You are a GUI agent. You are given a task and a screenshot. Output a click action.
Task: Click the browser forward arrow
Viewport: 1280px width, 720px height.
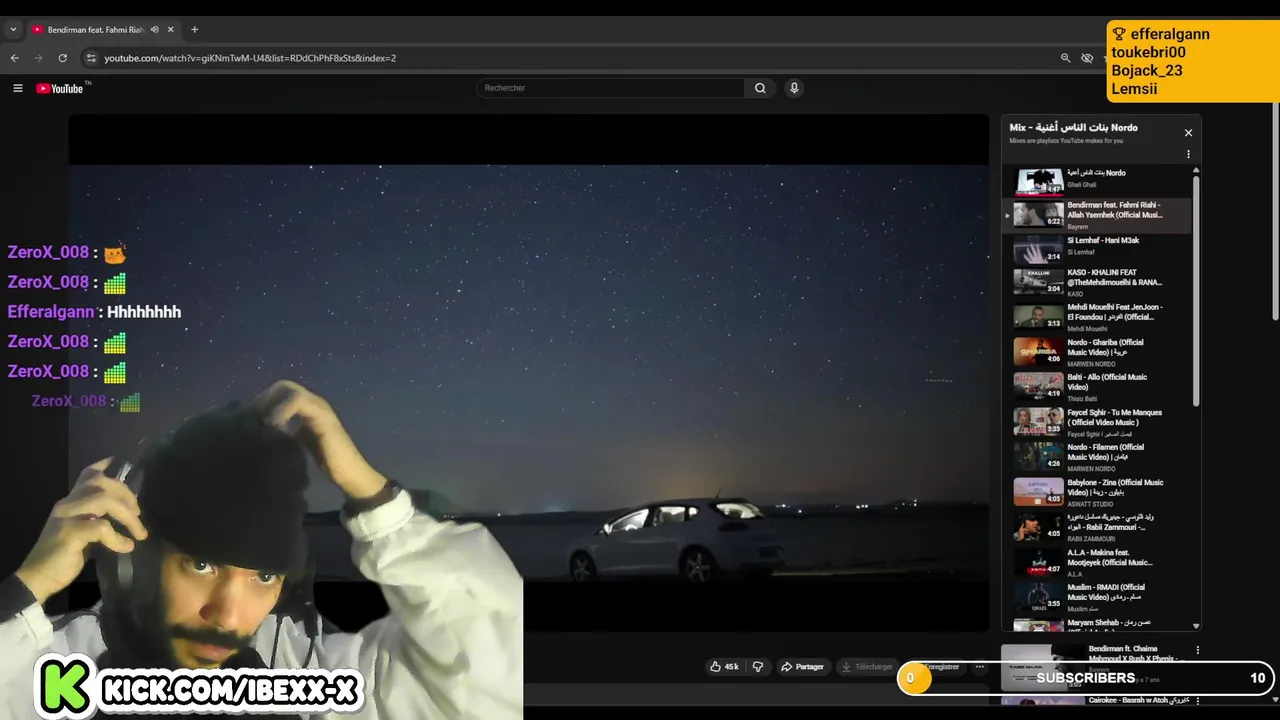tap(39, 58)
